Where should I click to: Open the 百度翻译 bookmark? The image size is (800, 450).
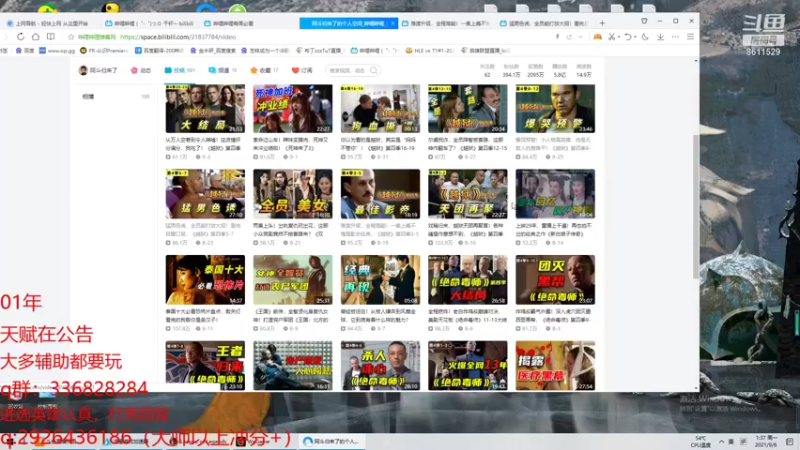pos(159,51)
